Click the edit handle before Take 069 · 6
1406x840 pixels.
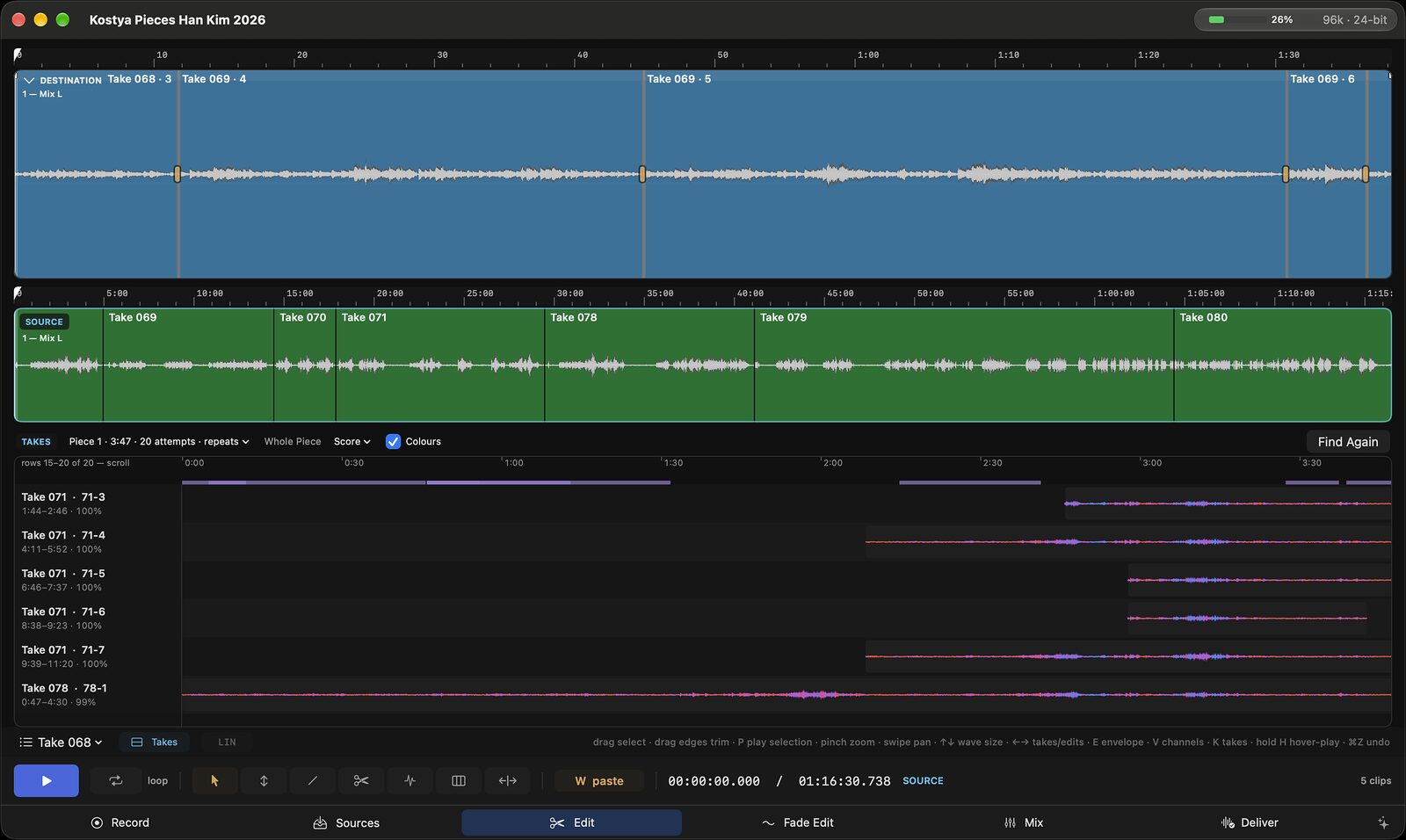[1286, 174]
